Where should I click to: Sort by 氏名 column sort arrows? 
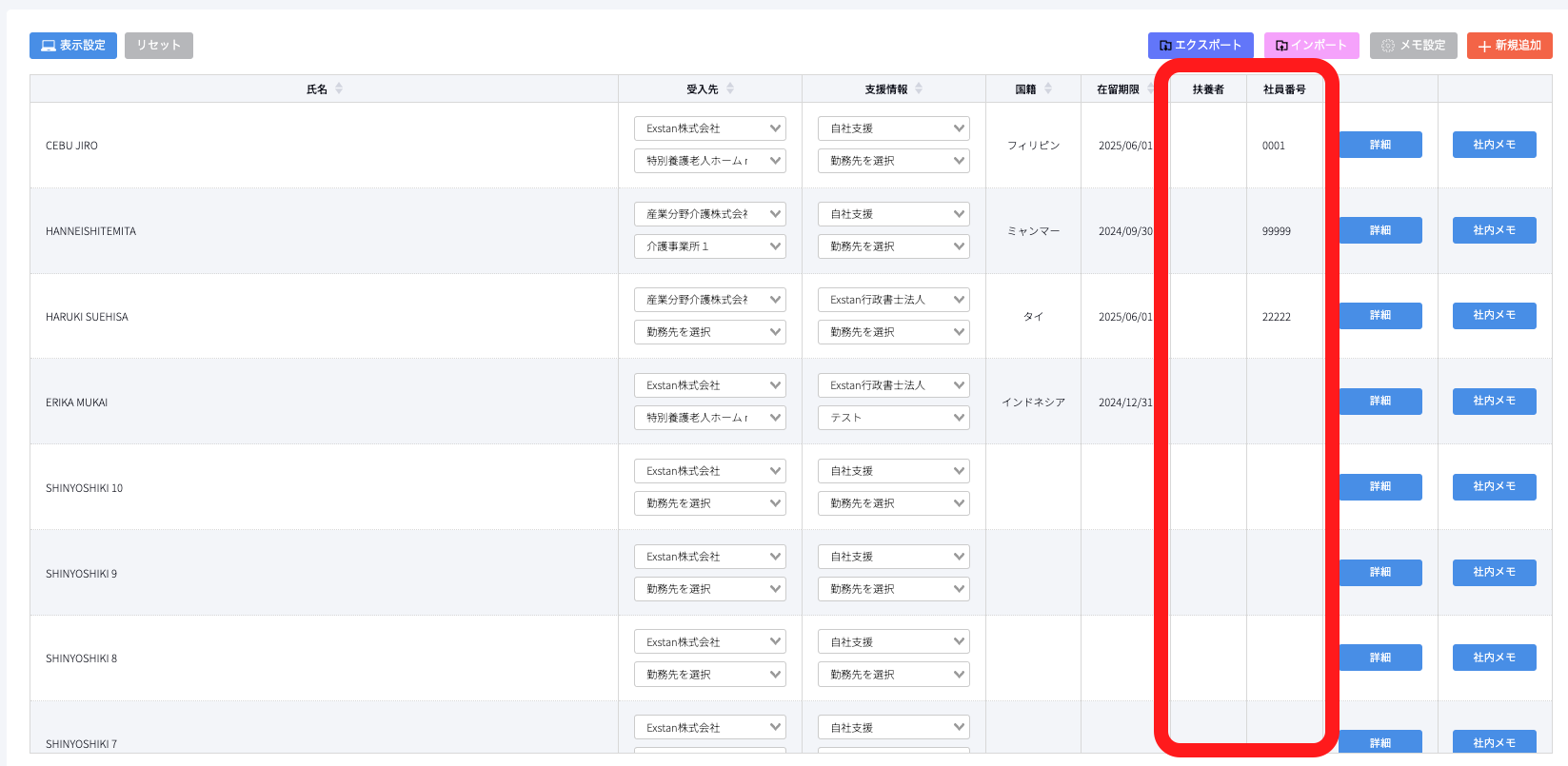tap(339, 88)
